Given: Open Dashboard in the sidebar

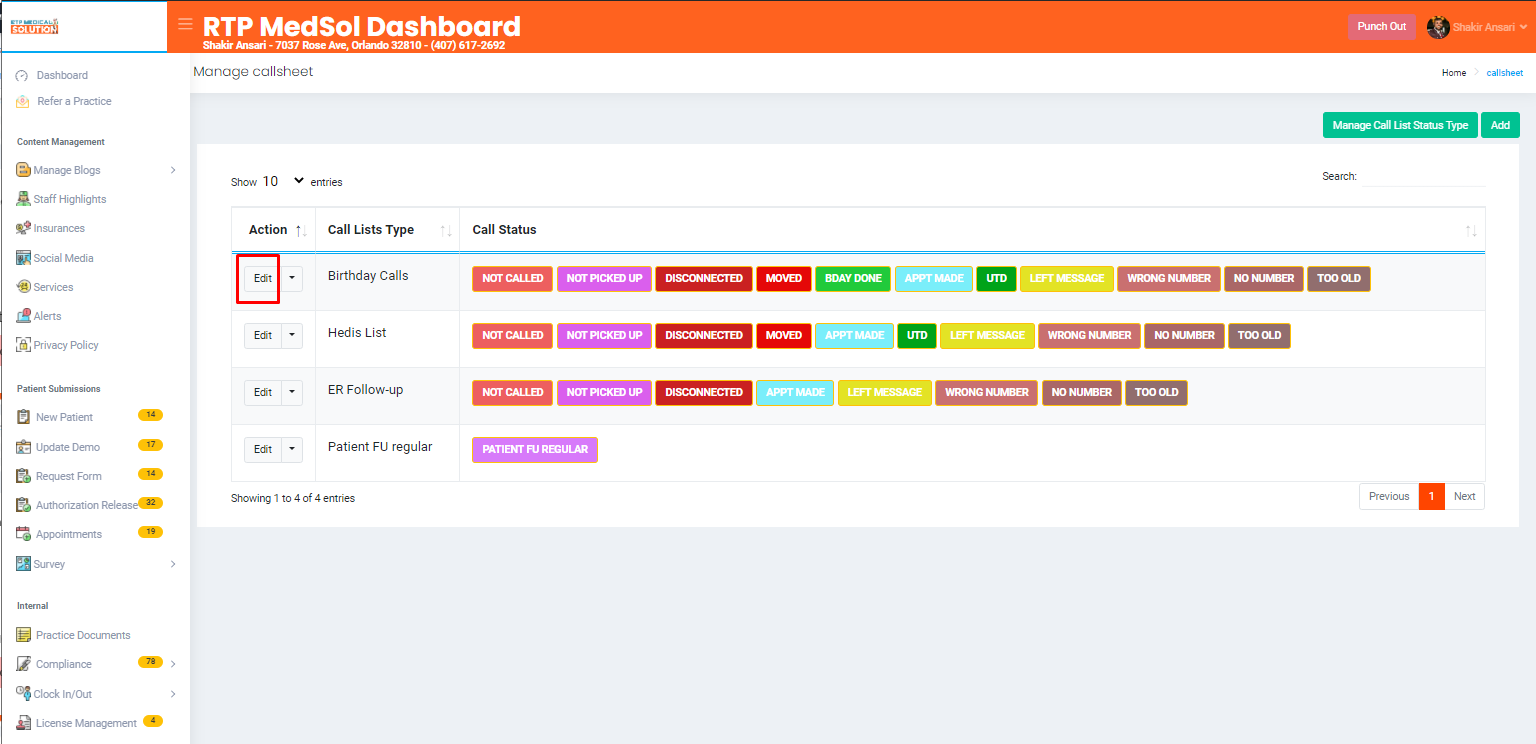Looking at the screenshot, I should (62, 76).
